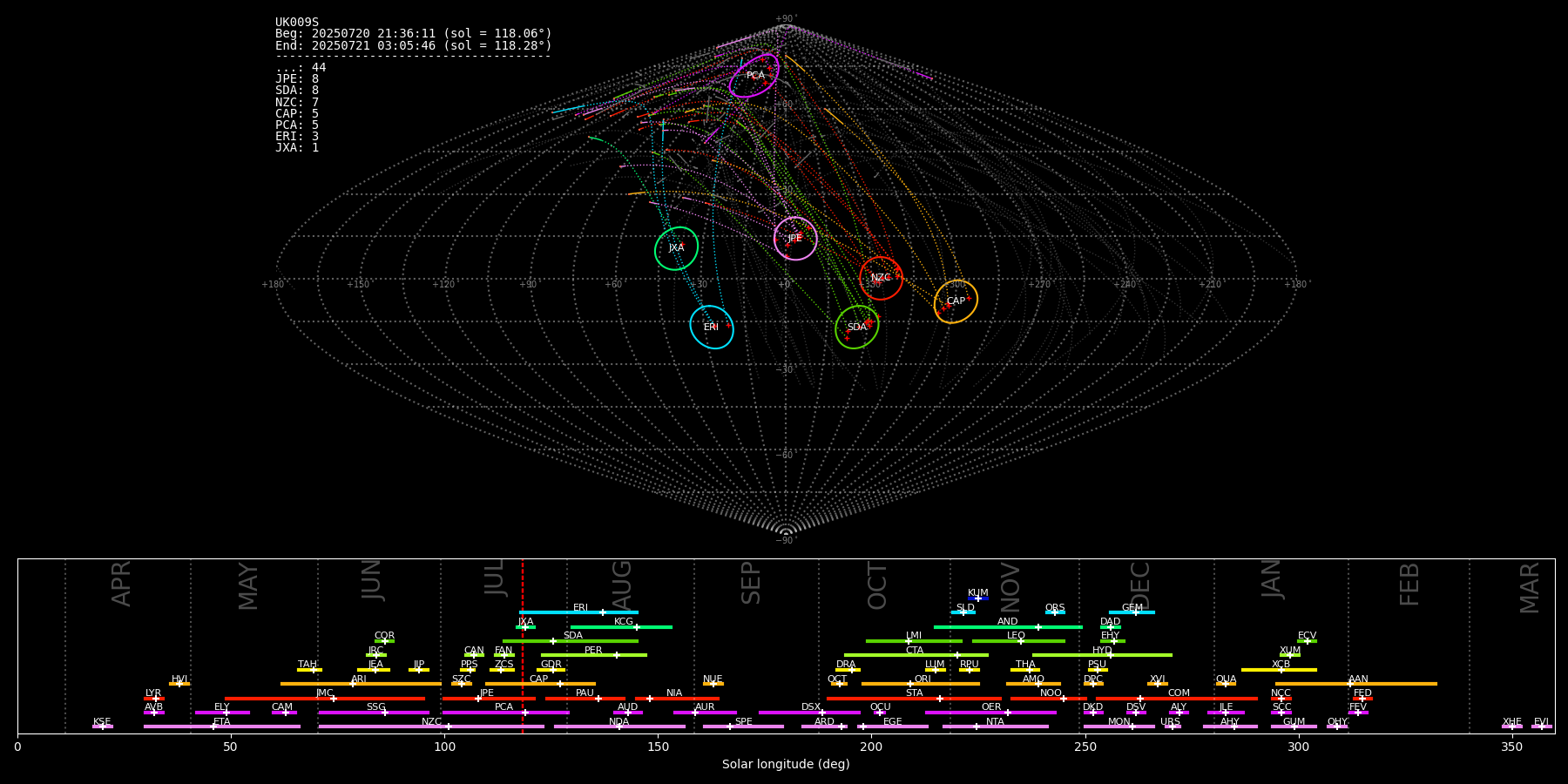Select the pink NTA bar in the timeline

point(995,727)
